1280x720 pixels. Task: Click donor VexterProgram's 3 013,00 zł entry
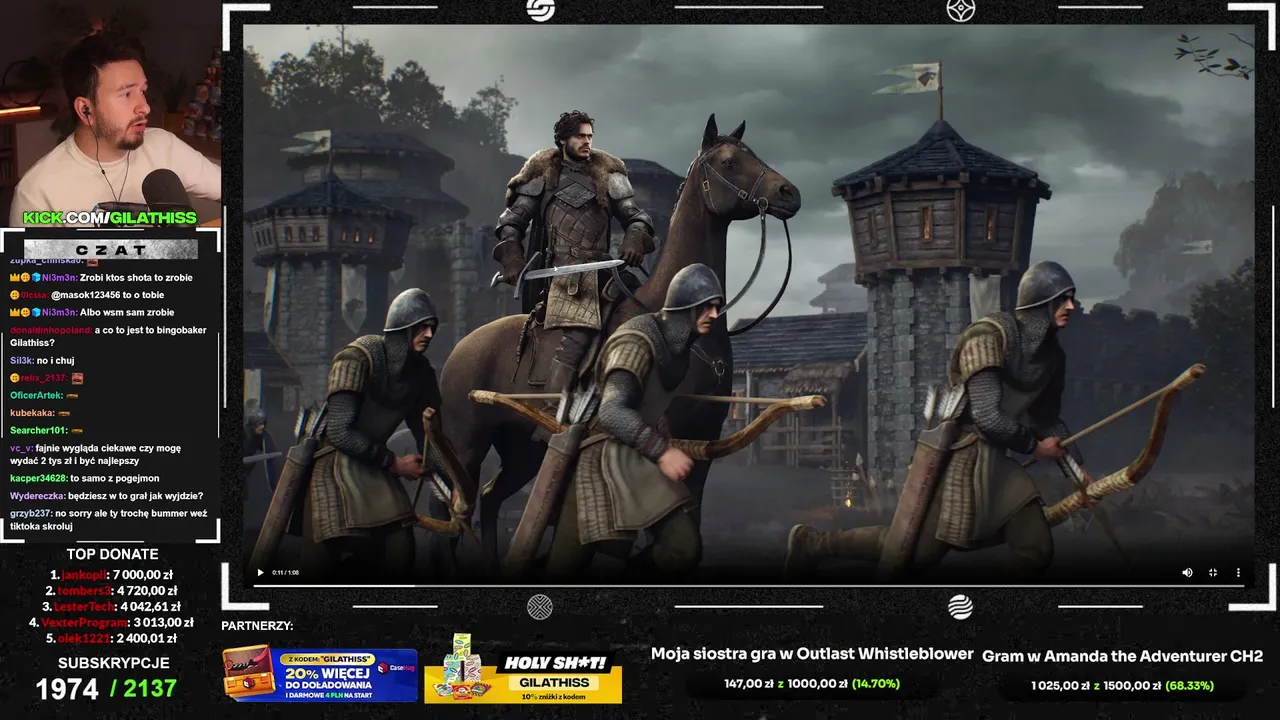pyautogui.click(x=109, y=623)
